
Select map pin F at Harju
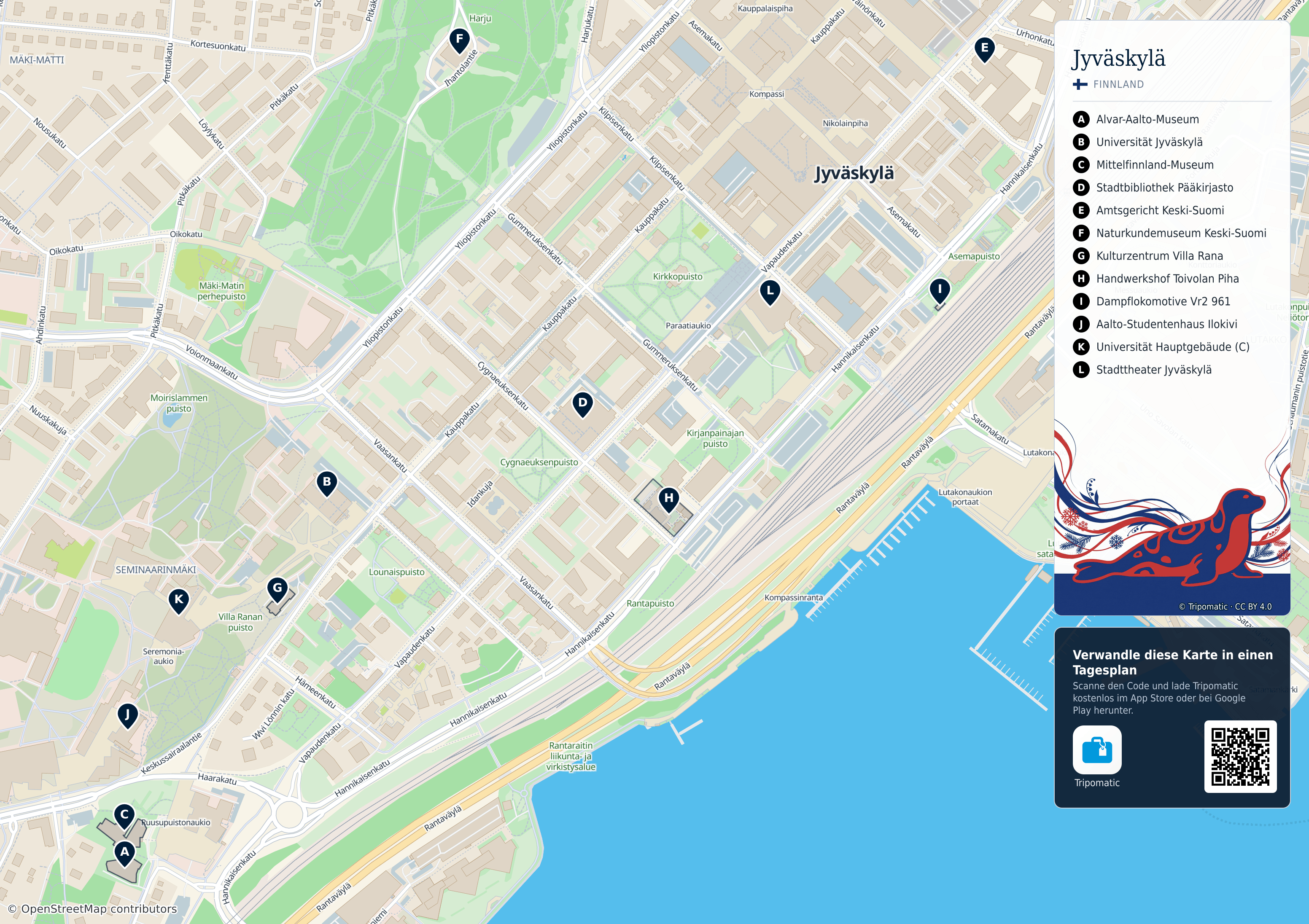point(460,40)
